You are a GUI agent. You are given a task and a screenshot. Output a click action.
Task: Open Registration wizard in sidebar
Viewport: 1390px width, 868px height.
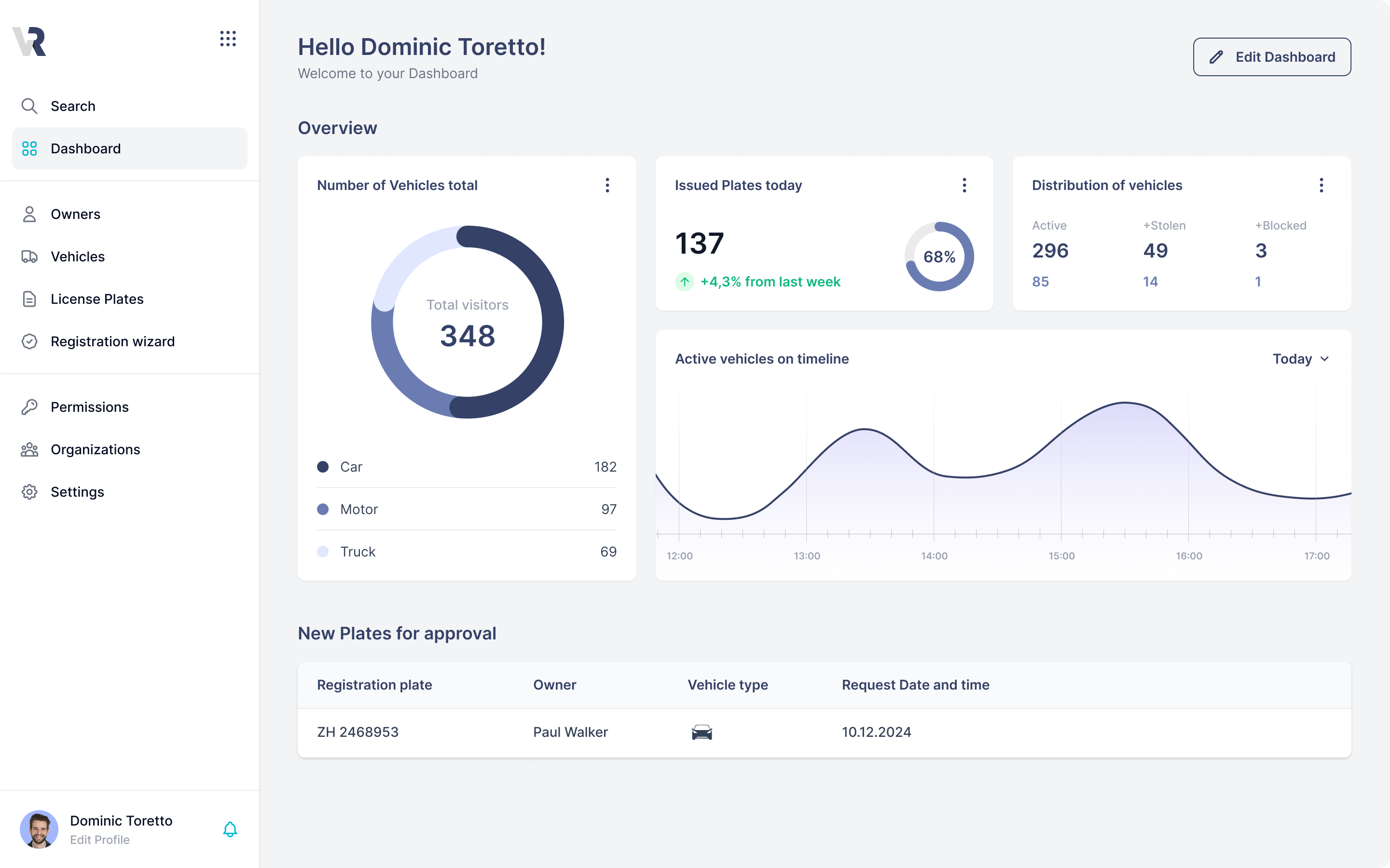coord(112,341)
